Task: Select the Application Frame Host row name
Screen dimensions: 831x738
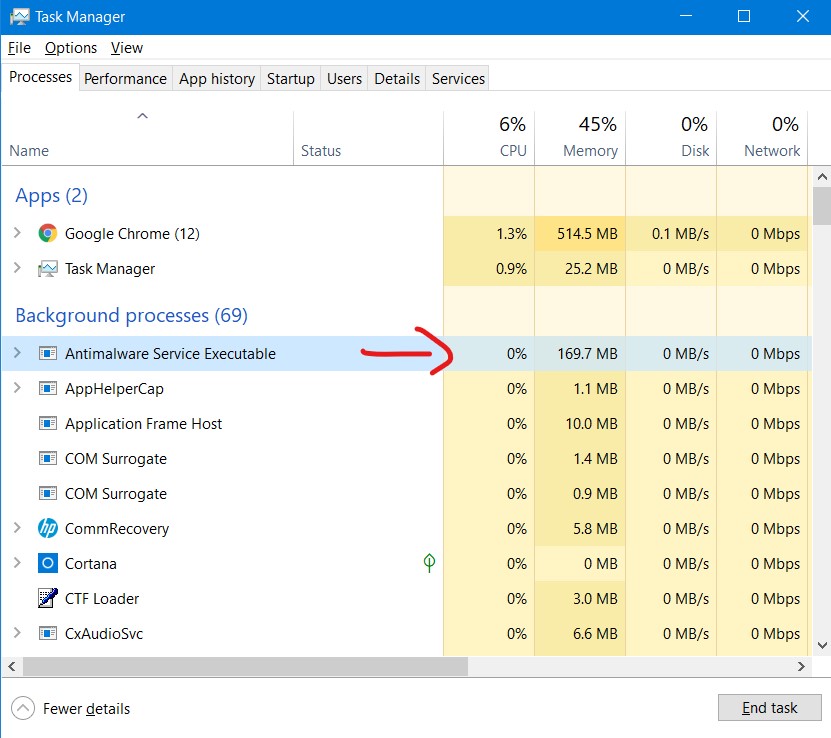Action: [144, 424]
